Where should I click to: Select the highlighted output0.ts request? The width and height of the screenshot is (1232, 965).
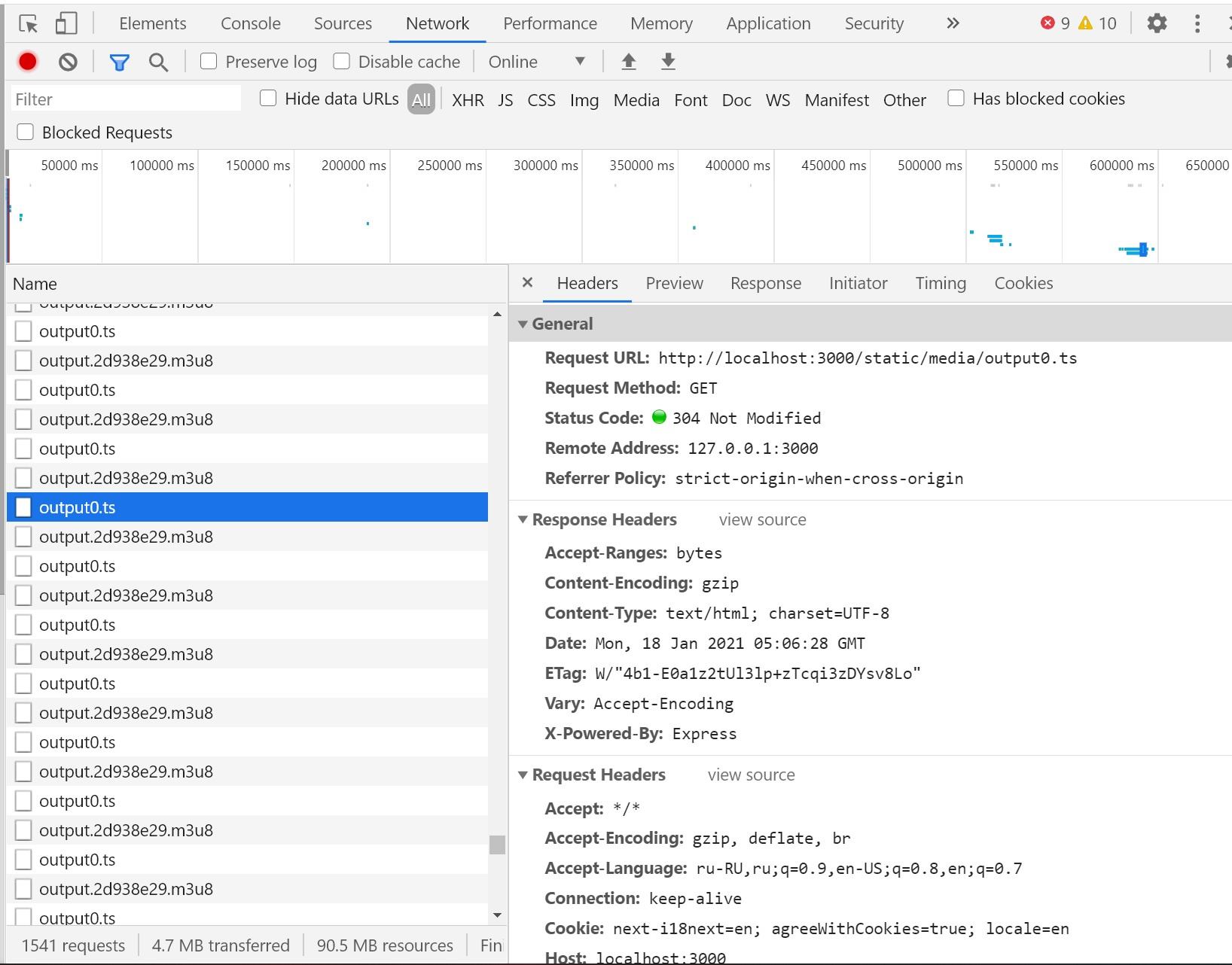247,507
